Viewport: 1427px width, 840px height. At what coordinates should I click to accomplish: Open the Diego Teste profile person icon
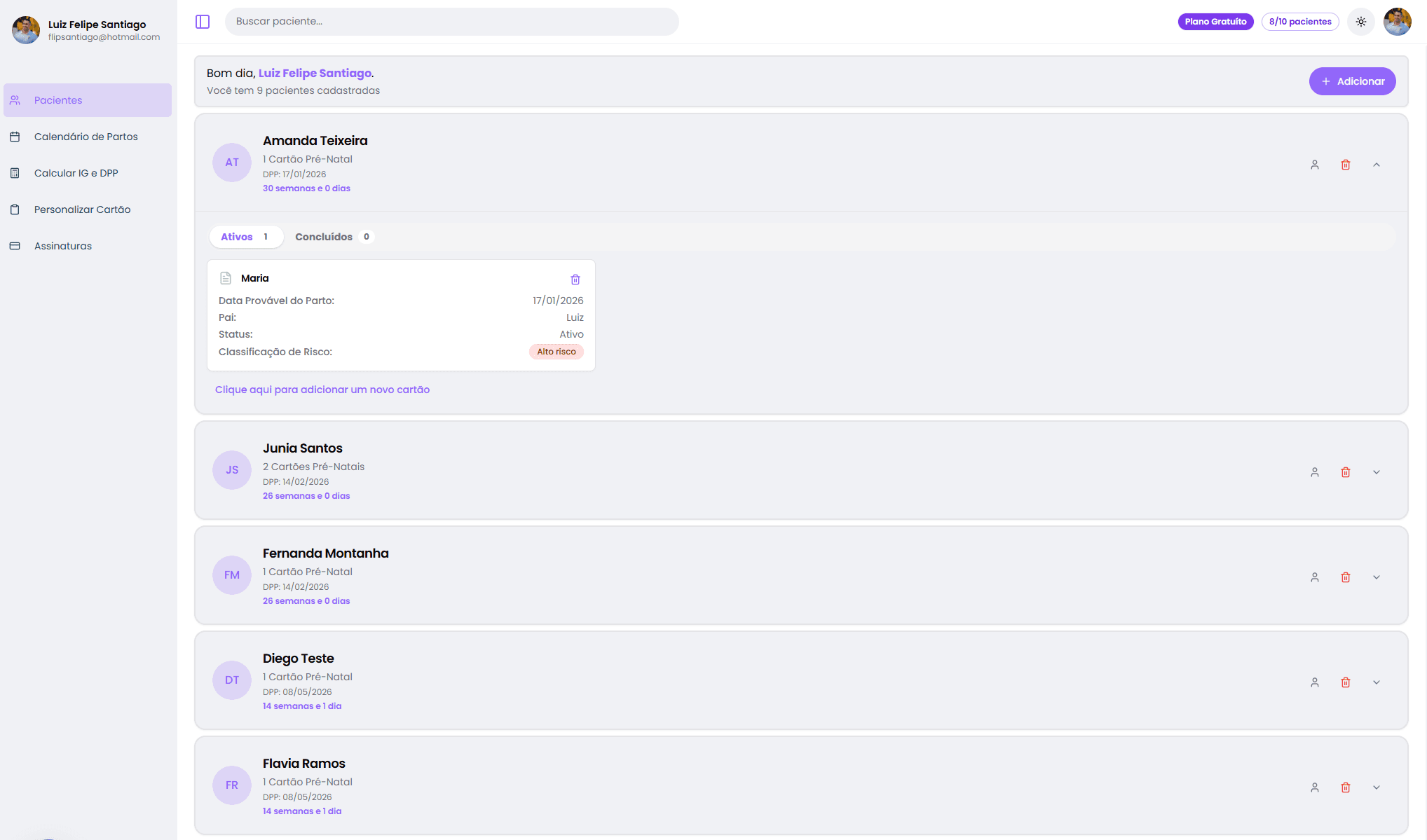point(1314,682)
